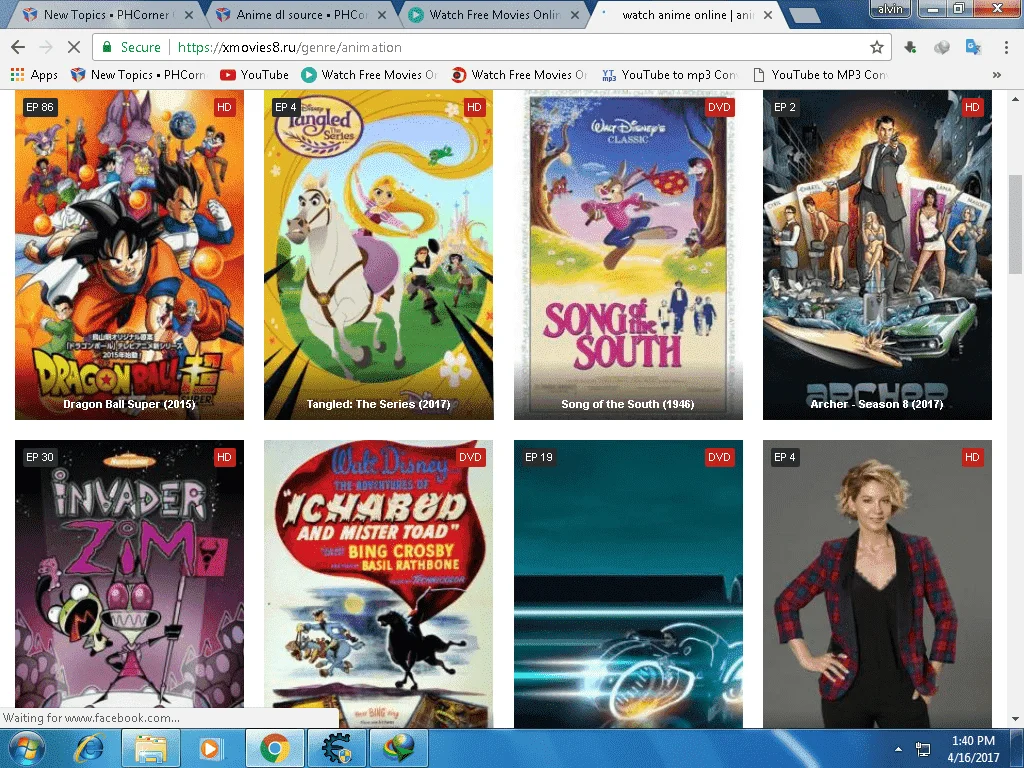Click the Tangled: The Series (2017) title text
The image size is (1024, 768).
click(x=379, y=404)
